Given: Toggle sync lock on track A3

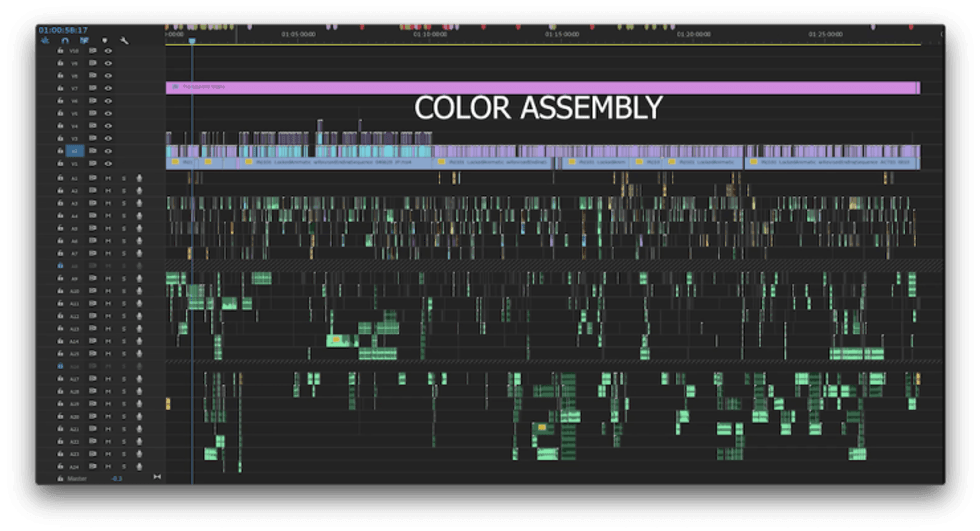Looking at the screenshot, I should click(92, 203).
